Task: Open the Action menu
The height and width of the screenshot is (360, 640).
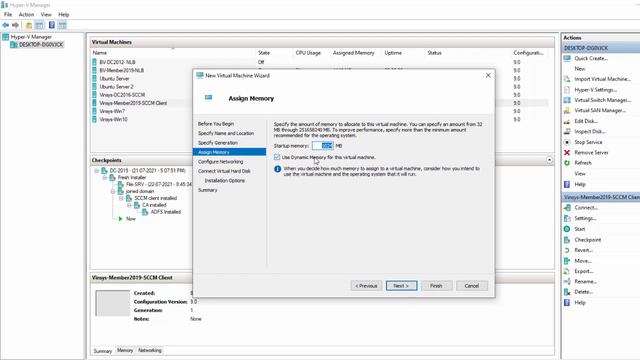Action: [26, 14]
